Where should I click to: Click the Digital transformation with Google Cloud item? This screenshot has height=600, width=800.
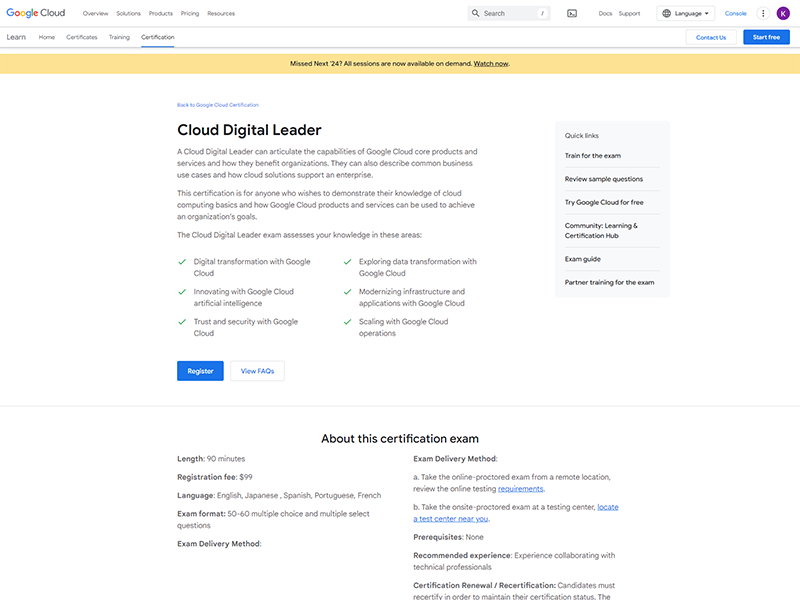252,267
